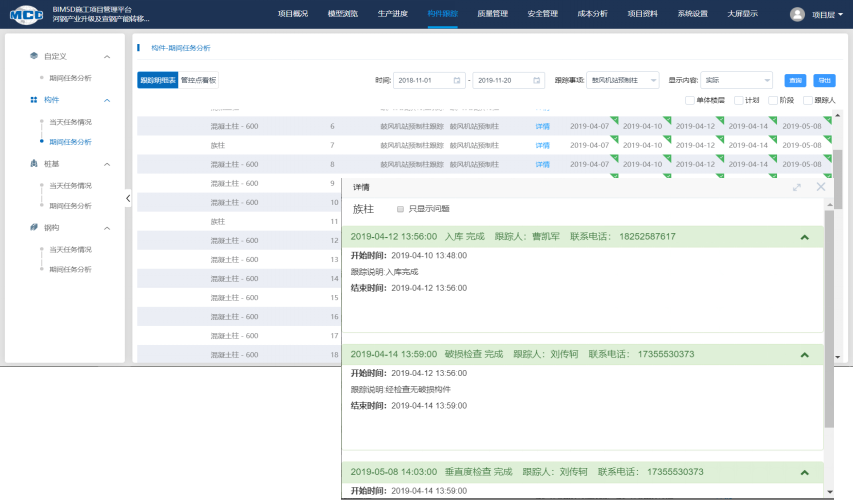
Task: Open calendar icon of start date 2018-11-01
Action: 457,80
